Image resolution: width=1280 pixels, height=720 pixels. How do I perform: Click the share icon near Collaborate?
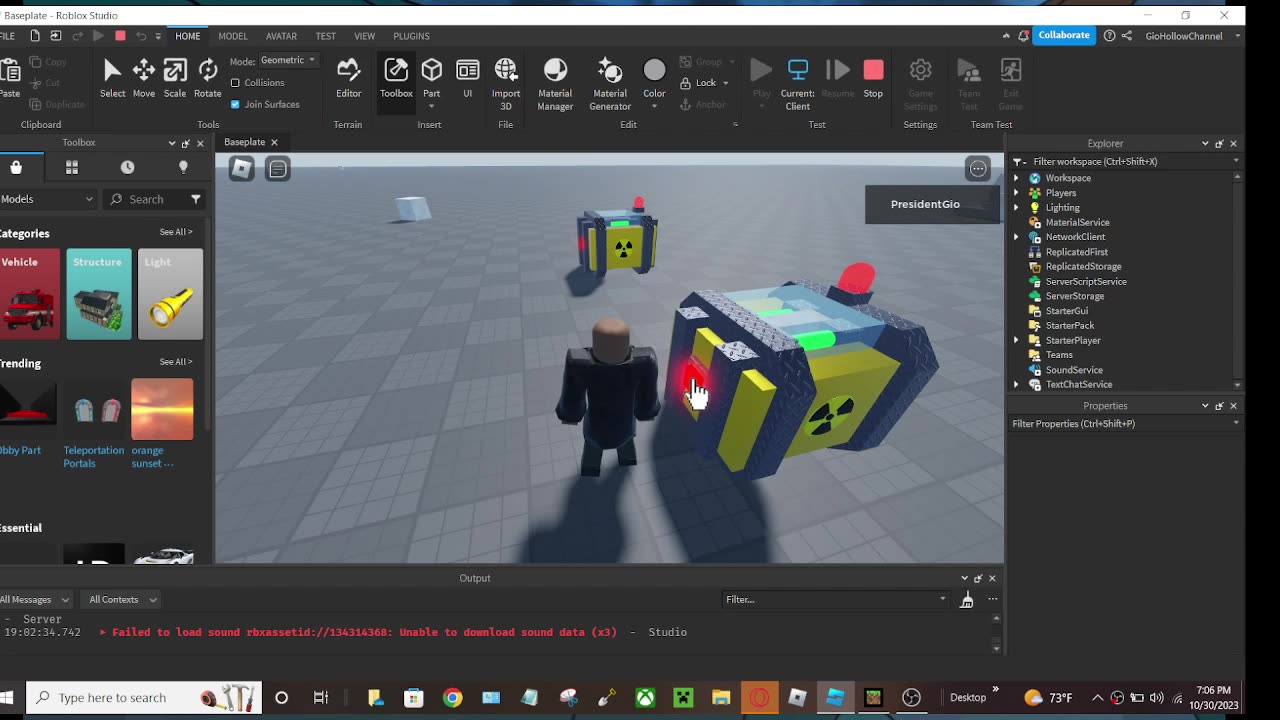[x=1126, y=36]
